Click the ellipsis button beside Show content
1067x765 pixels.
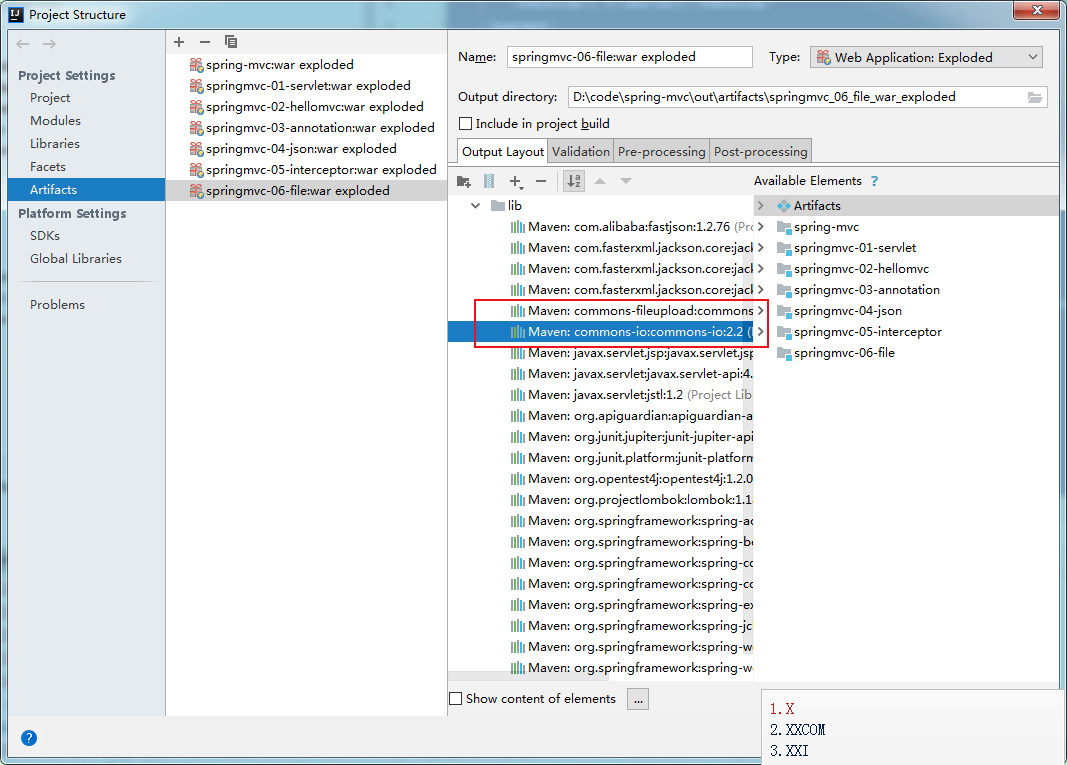click(638, 699)
